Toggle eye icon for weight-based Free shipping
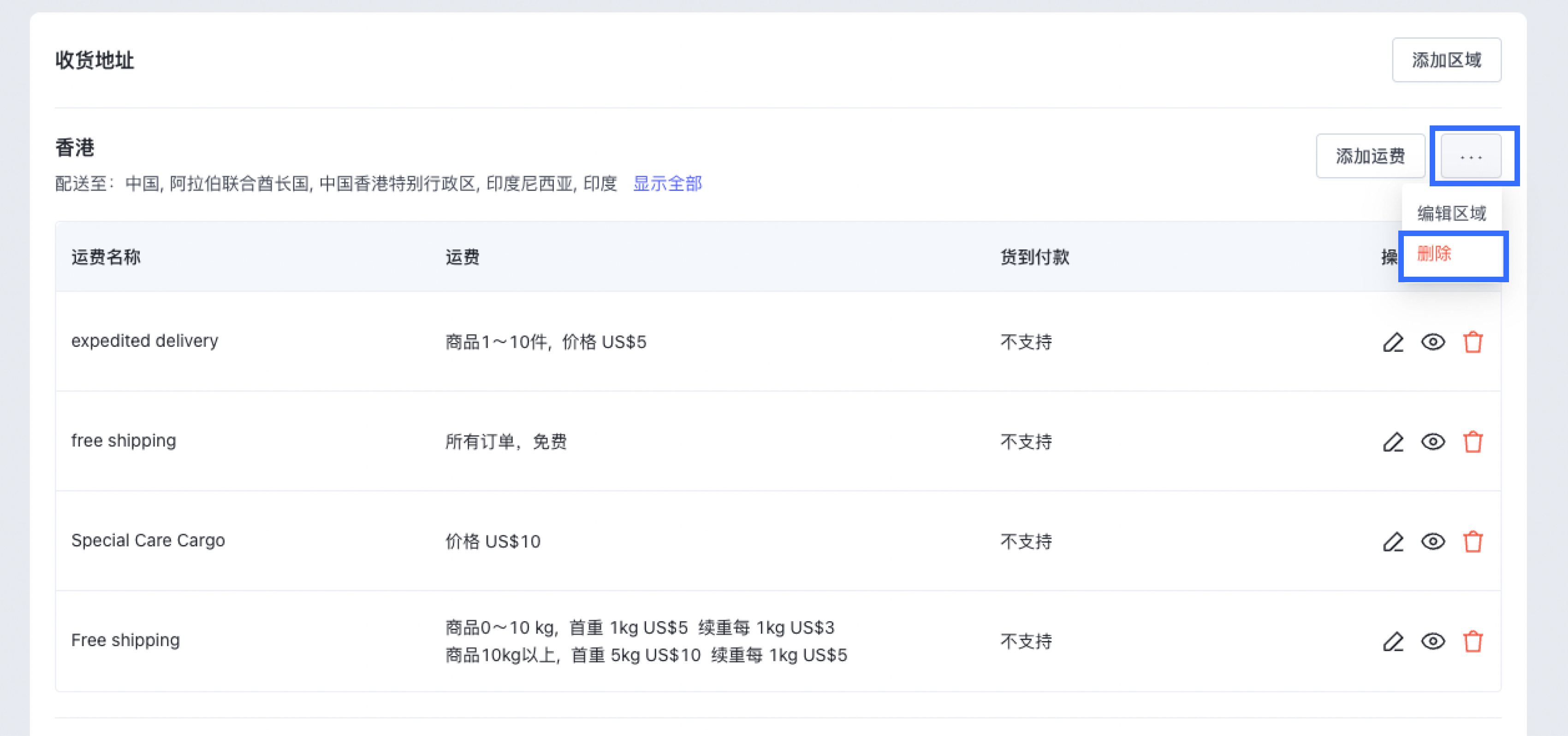Screen dimensions: 1568x736 click(1433, 641)
